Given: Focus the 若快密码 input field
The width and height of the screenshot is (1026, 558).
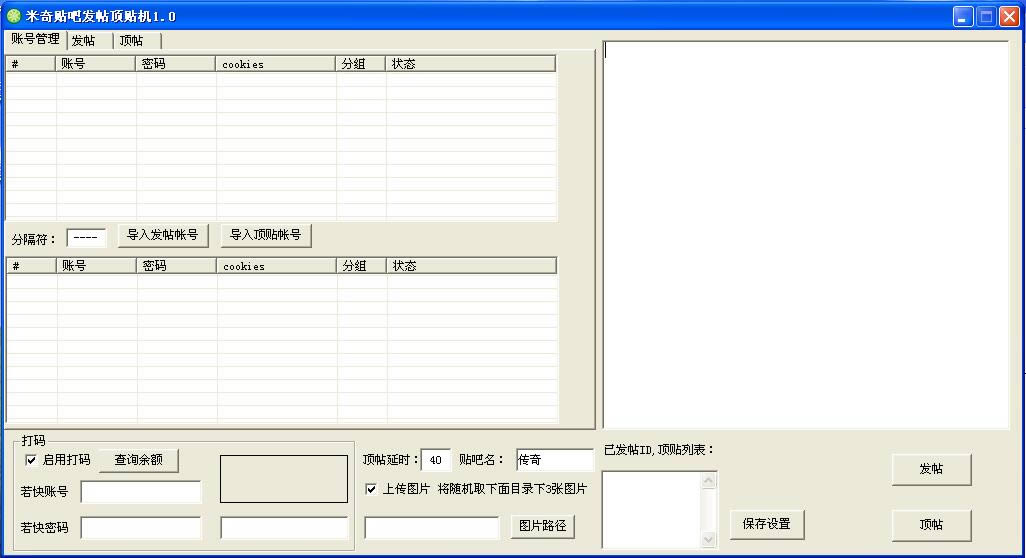Looking at the screenshot, I should [x=140, y=527].
